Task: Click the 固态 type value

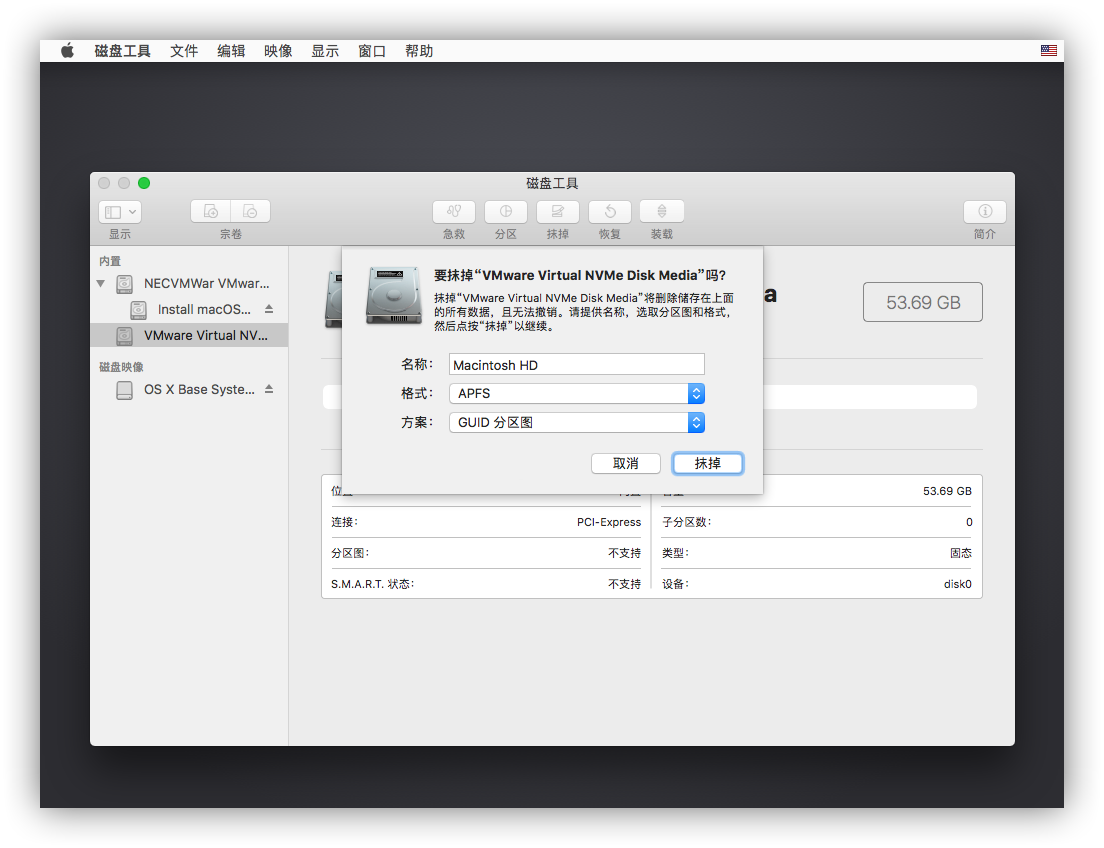Action: (961, 553)
